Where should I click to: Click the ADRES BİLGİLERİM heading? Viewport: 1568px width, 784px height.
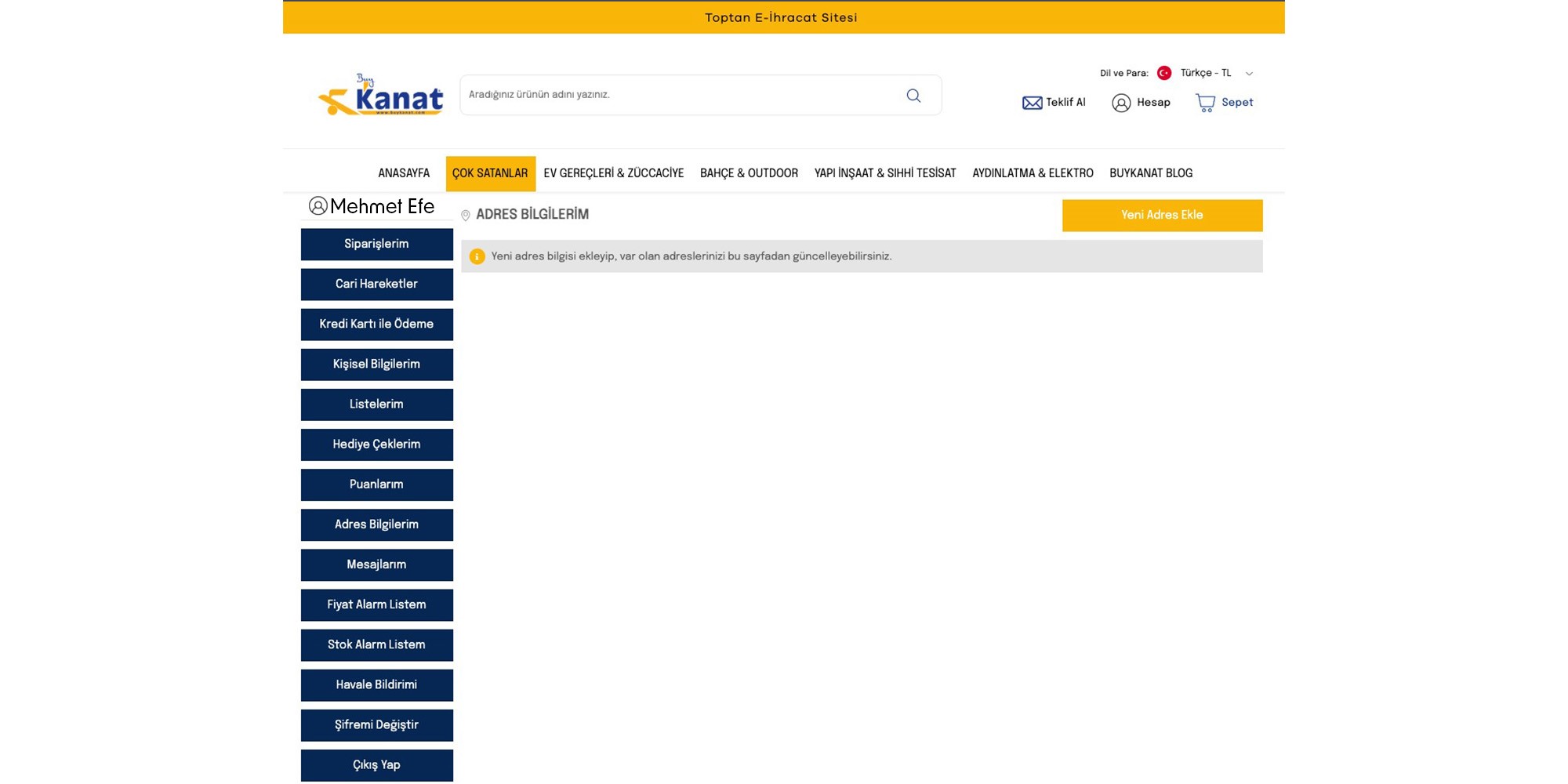coord(532,215)
